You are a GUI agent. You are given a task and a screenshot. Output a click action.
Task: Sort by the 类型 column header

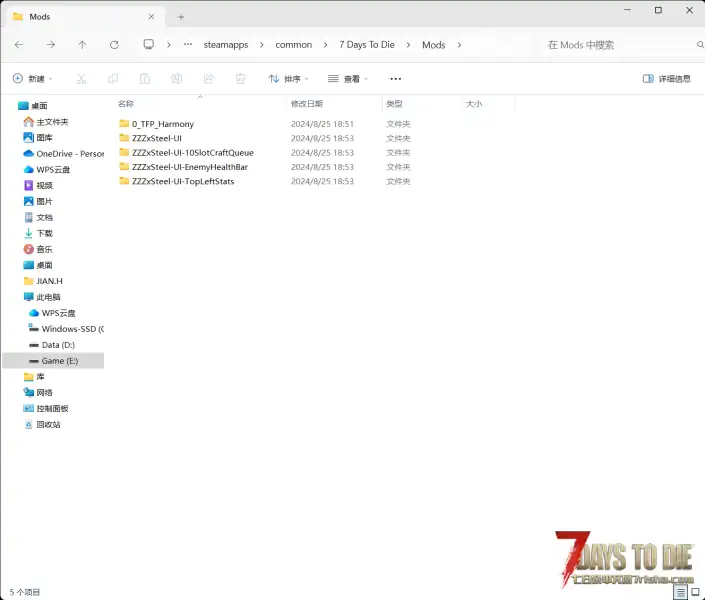(x=394, y=104)
